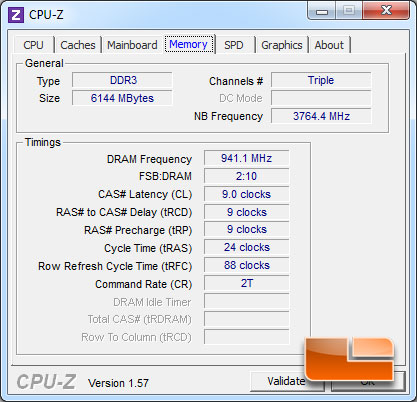The height and width of the screenshot is (402, 417).
Task: Click the Command Rate 2T field
Action: pyautogui.click(x=246, y=283)
